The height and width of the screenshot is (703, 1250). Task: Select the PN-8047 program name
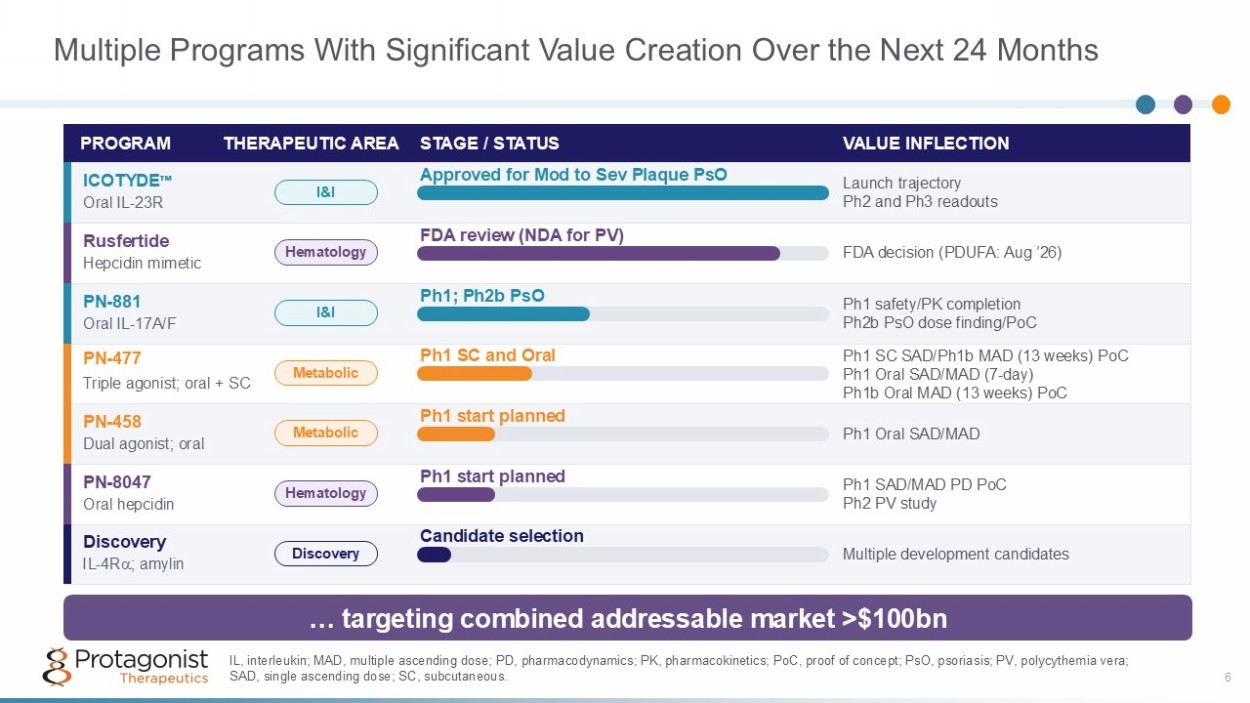pyautogui.click(x=117, y=481)
